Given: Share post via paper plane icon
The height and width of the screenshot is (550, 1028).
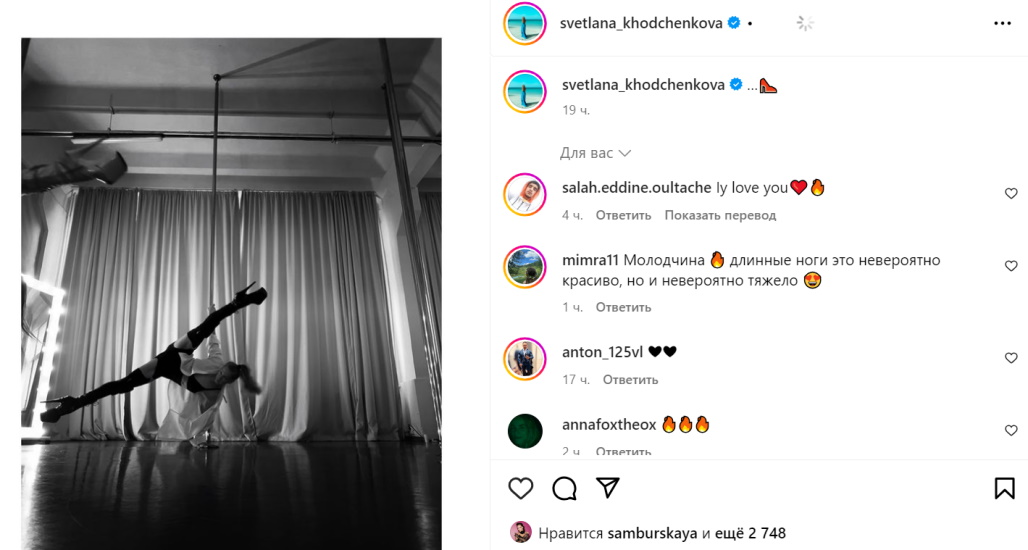Looking at the screenshot, I should click(607, 487).
